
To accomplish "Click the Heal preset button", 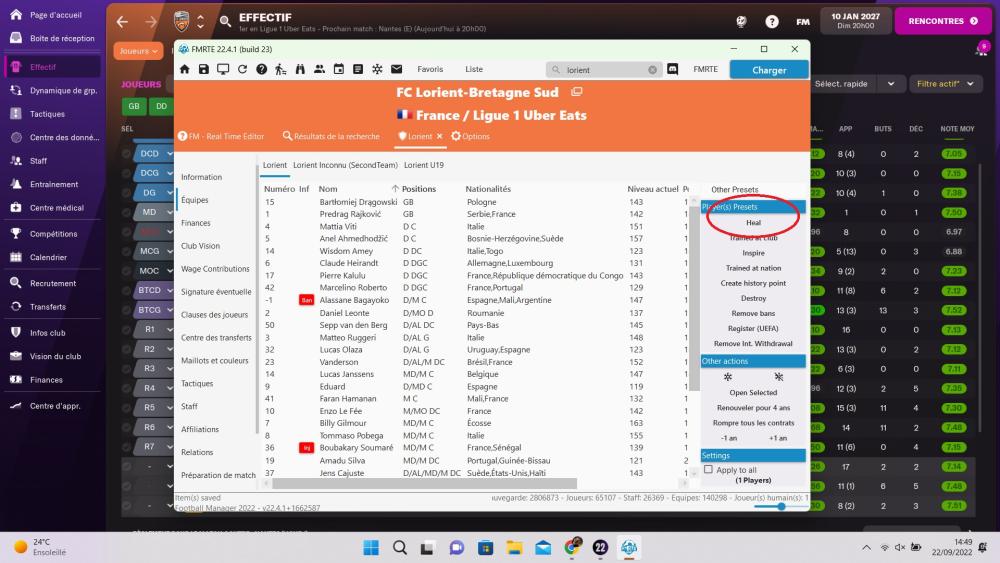I will click(753, 222).
